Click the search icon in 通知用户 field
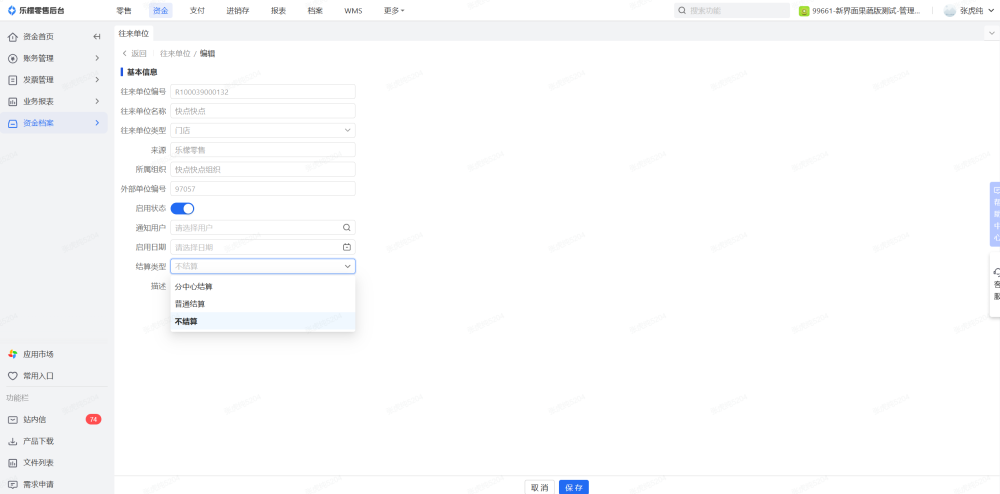This screenshot has width=1000, height=494. tap(347, 227)
